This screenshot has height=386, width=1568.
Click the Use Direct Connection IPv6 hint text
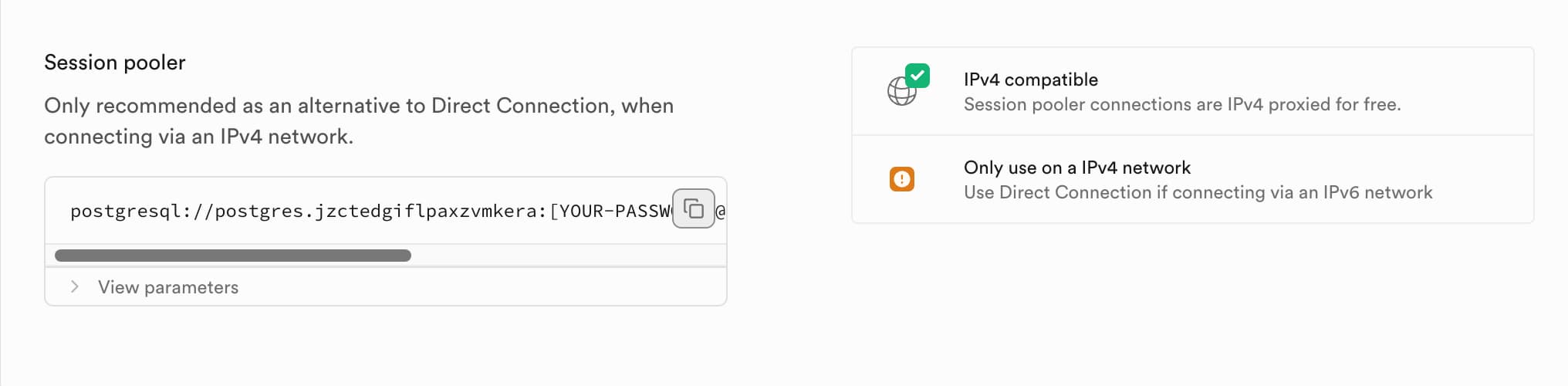(x=1198, y=192)
